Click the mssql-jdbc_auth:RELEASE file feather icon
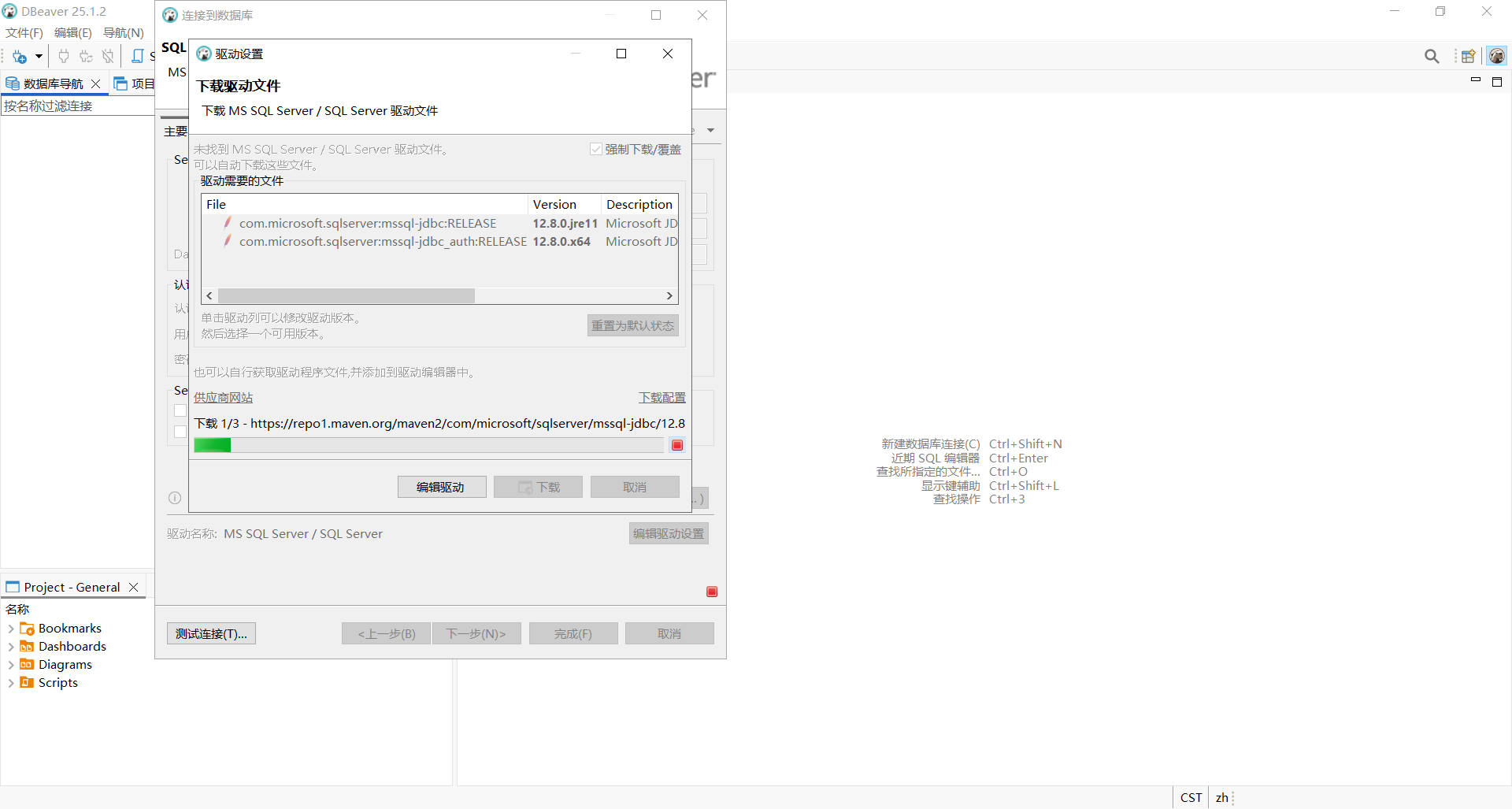This screenshot has width=1512, height=809. 228,241
